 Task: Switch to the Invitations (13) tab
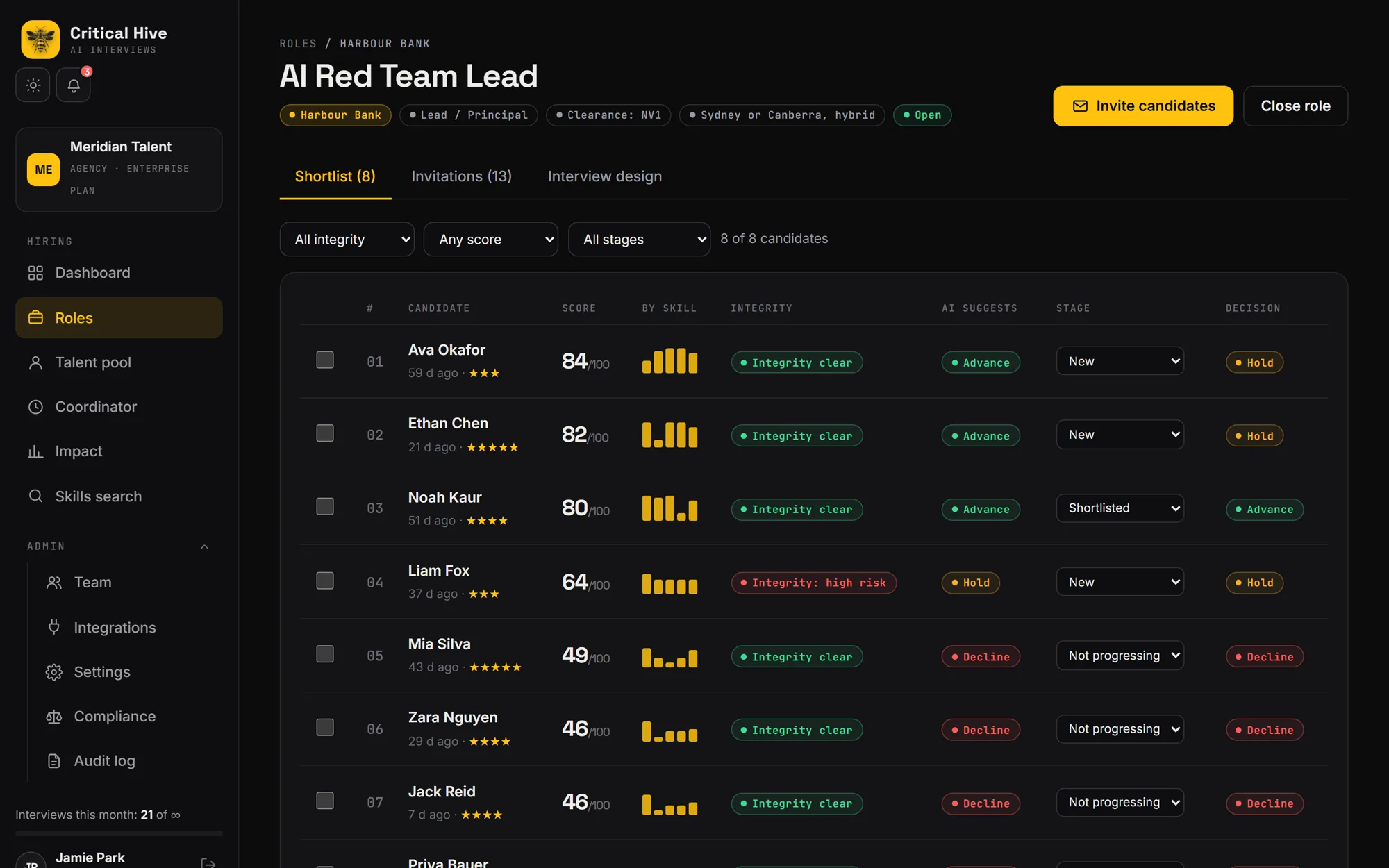click(x=461, y=176)
